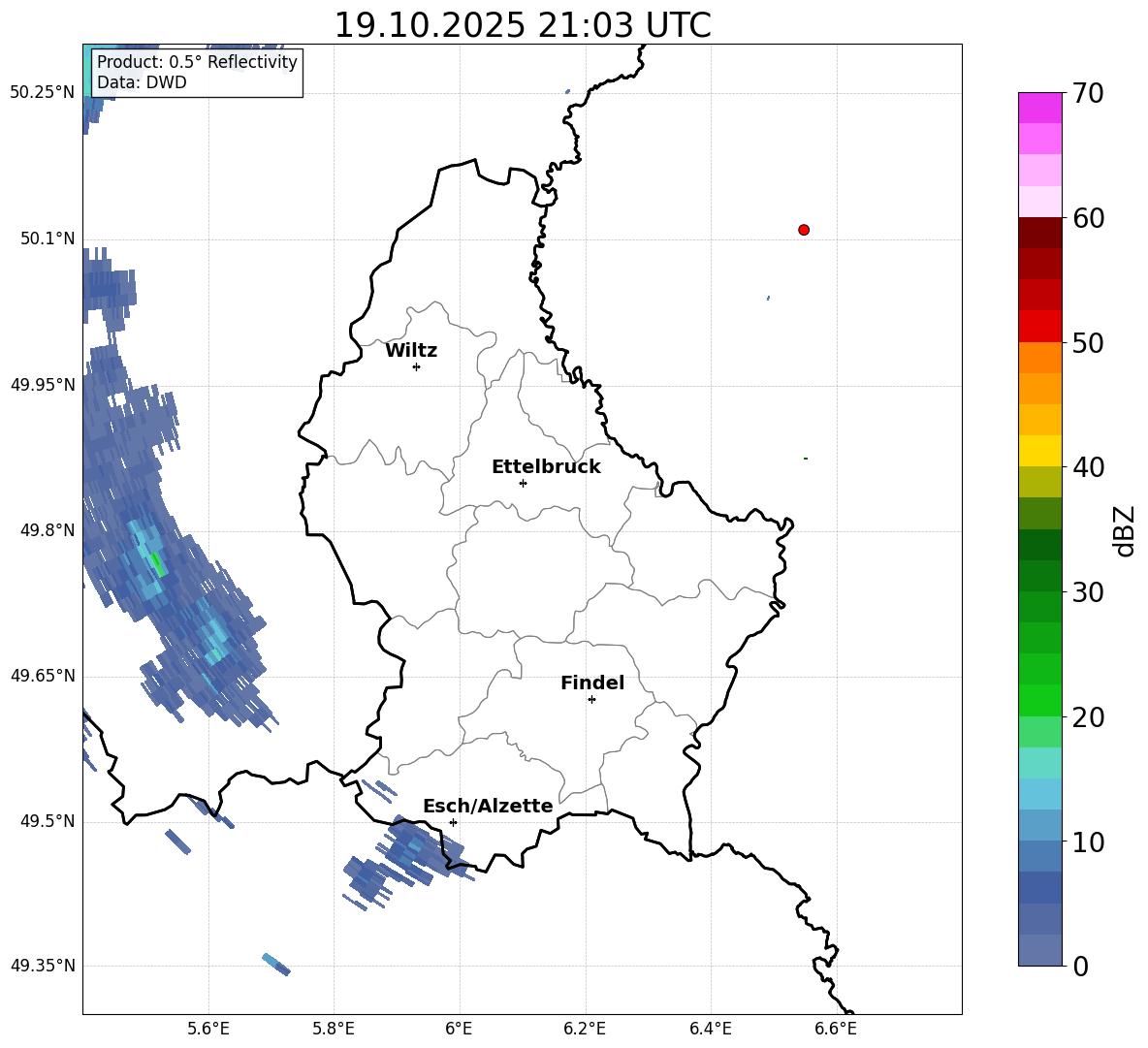Click the dark red colorbar segment below 60
1148x1048 pixels.
(x=1040, y=233)
